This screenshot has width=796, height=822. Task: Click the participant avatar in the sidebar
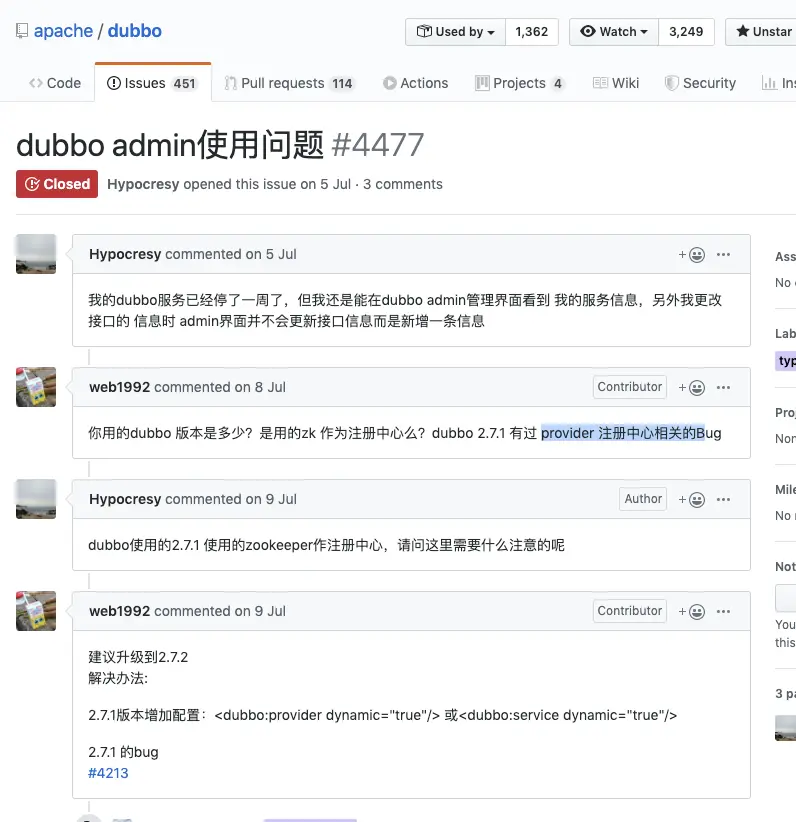coord(786,728)
